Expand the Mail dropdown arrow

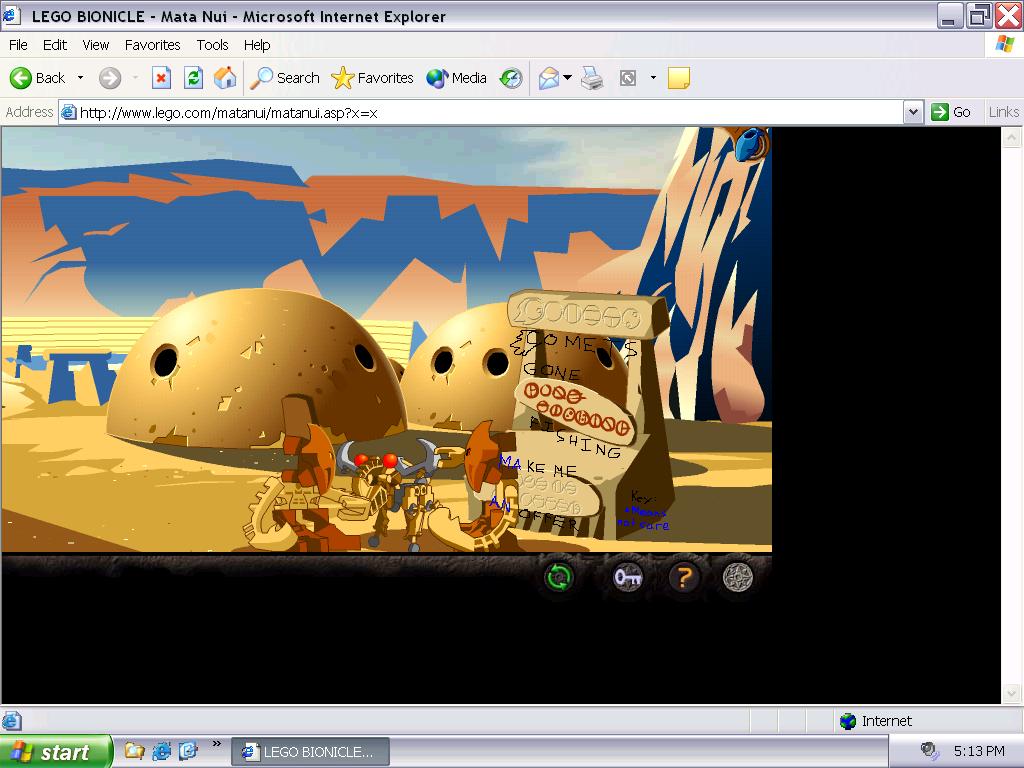[568, 78]
